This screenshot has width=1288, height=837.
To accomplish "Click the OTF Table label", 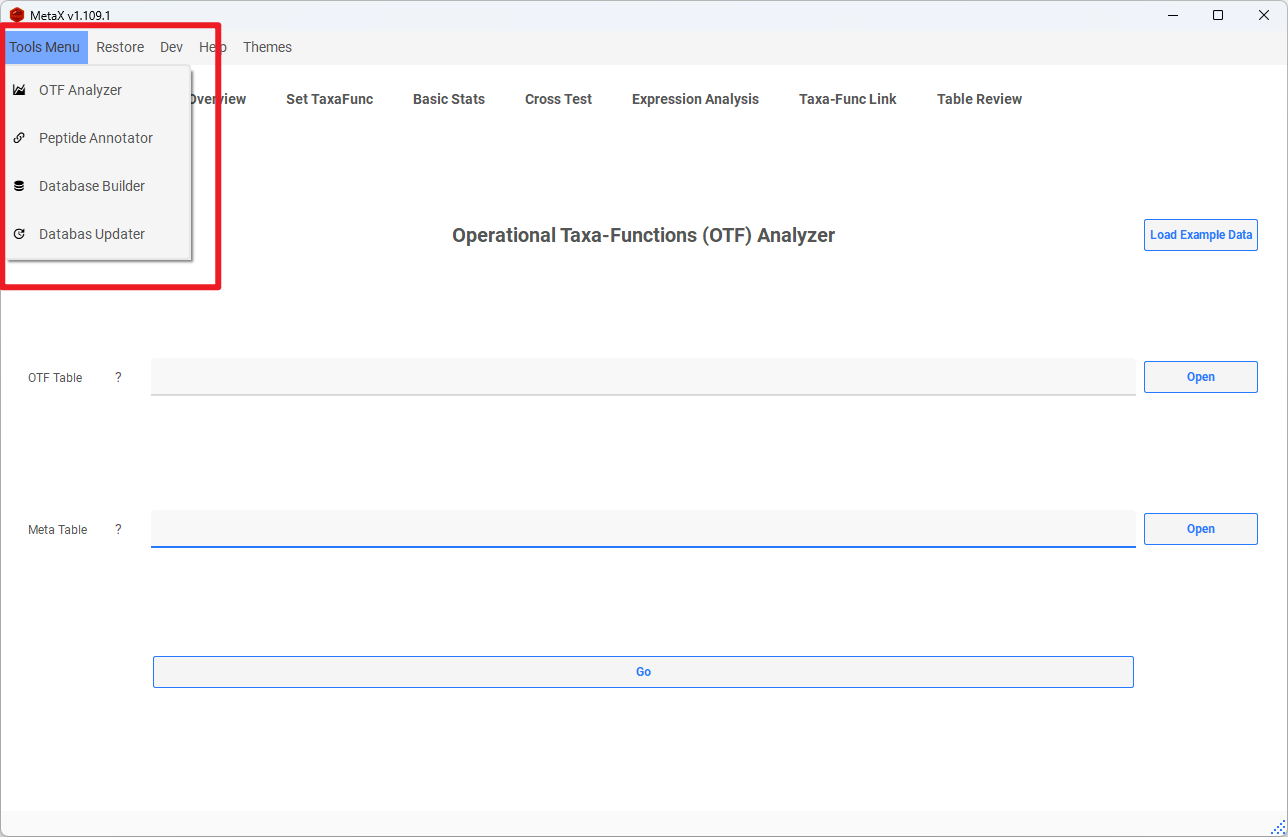I will [55, 378].
